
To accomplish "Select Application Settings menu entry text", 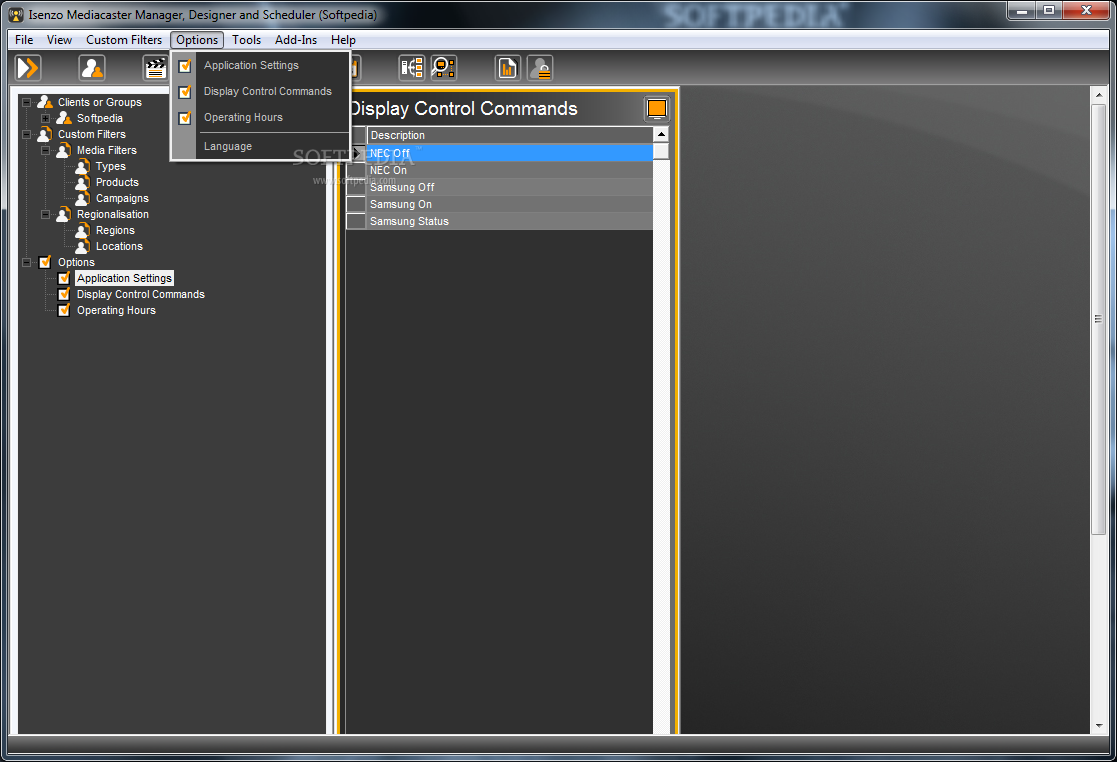I will point(251,66).
